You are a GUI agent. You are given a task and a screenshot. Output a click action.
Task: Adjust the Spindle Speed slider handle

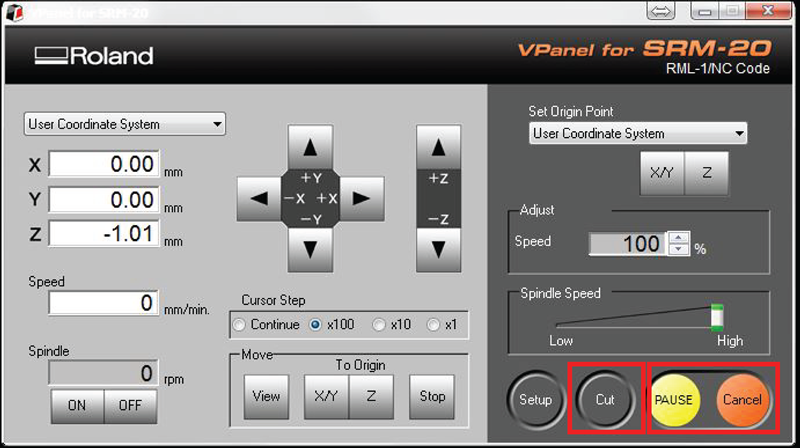(717, 317)
